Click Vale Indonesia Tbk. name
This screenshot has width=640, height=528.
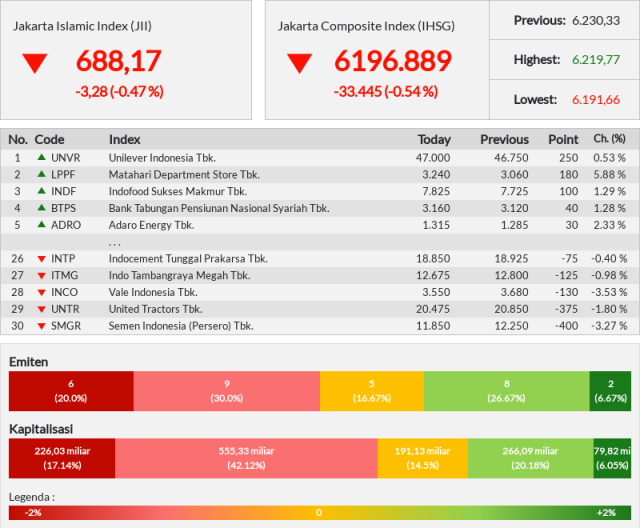click(x=153, y=292)
